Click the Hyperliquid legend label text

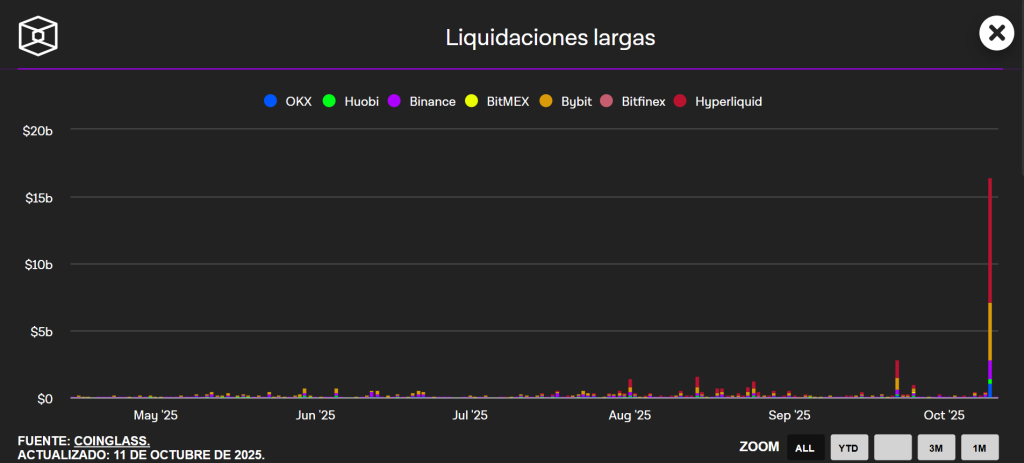[x=728, y=101]
